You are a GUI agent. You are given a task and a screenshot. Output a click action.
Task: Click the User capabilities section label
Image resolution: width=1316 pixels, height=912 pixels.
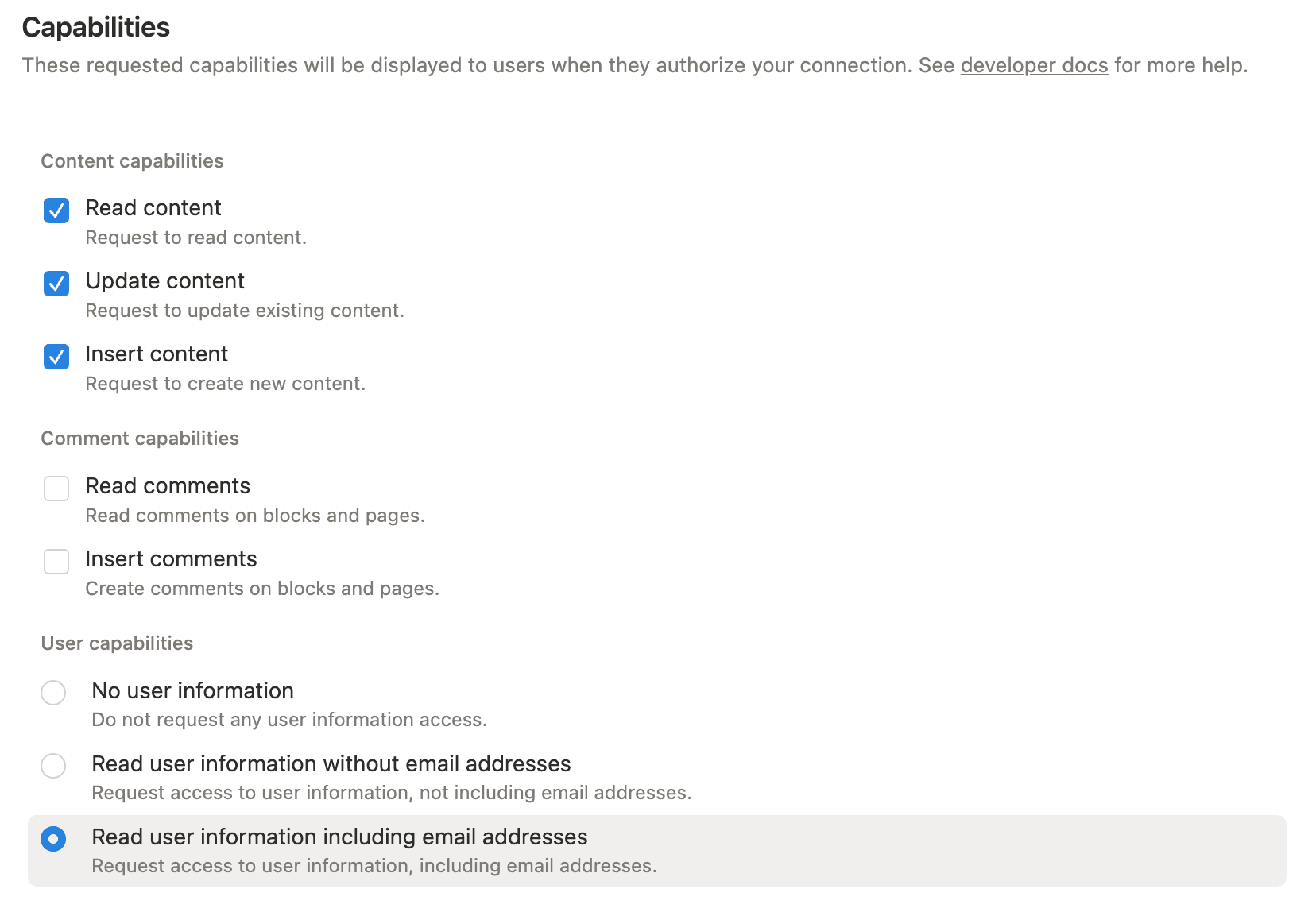117,643
